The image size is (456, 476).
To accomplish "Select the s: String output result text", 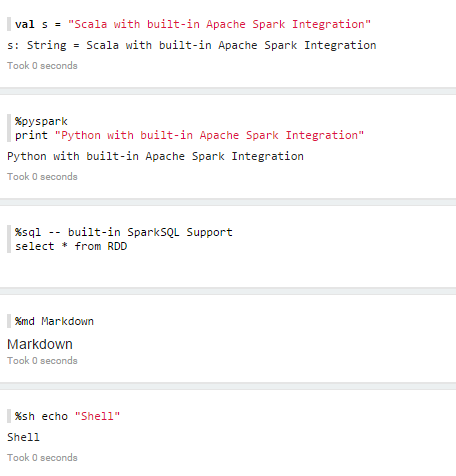I will pyautogui.click(x=192, y=45).
